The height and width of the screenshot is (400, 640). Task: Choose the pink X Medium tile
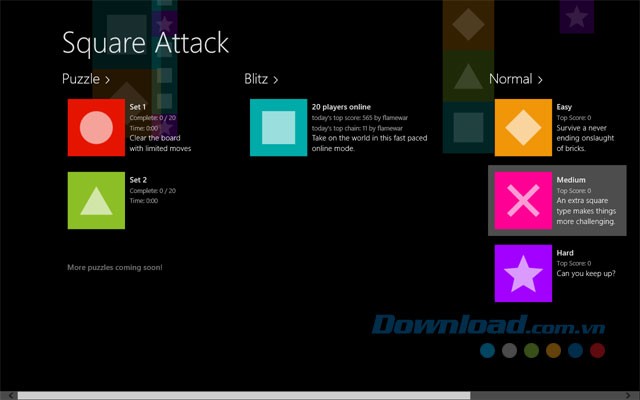pyautogui.click(x=523, y=200)
